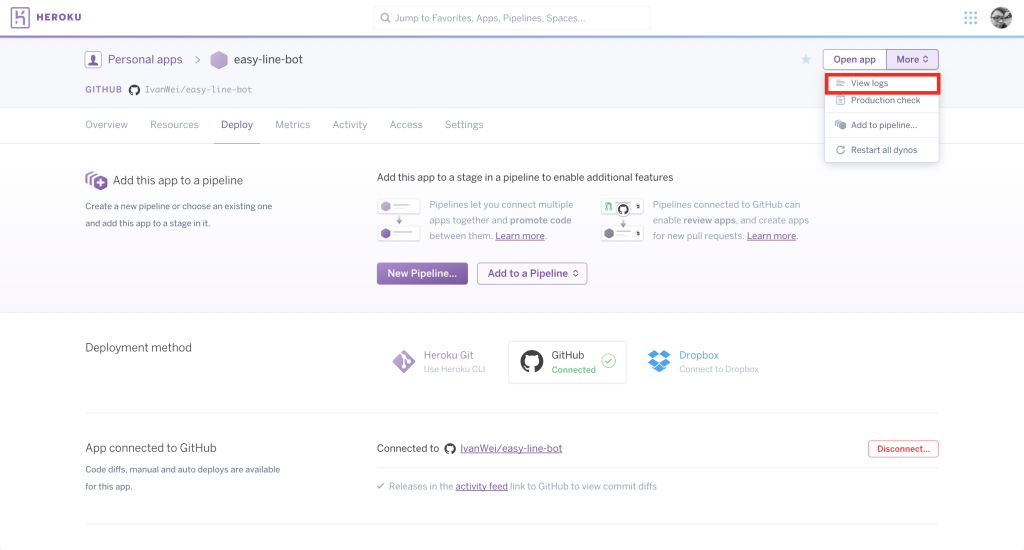Open the user avatar menu
The height and width of the screenshot is (550, 1024).
point(1000,18)
